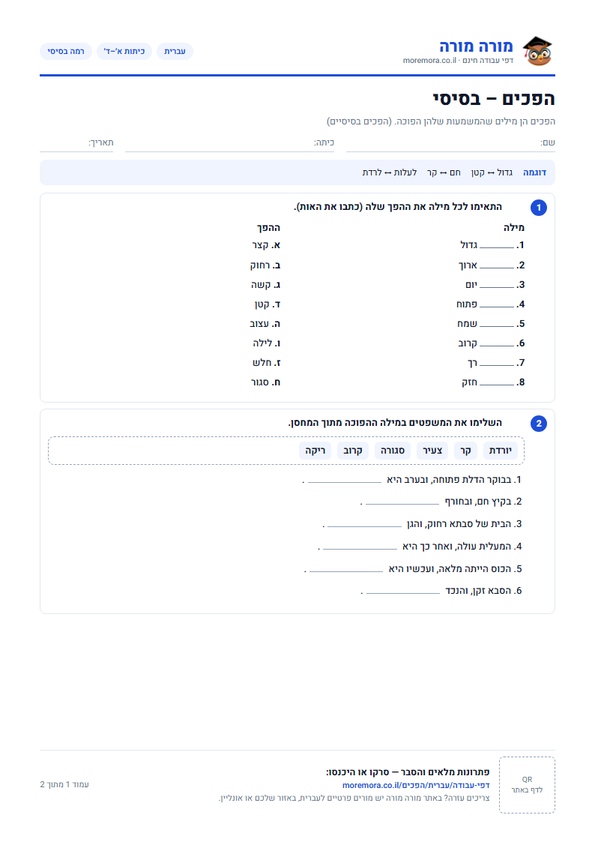Select the word chip ריקה
595x842 pixels.
pos(315,451)
